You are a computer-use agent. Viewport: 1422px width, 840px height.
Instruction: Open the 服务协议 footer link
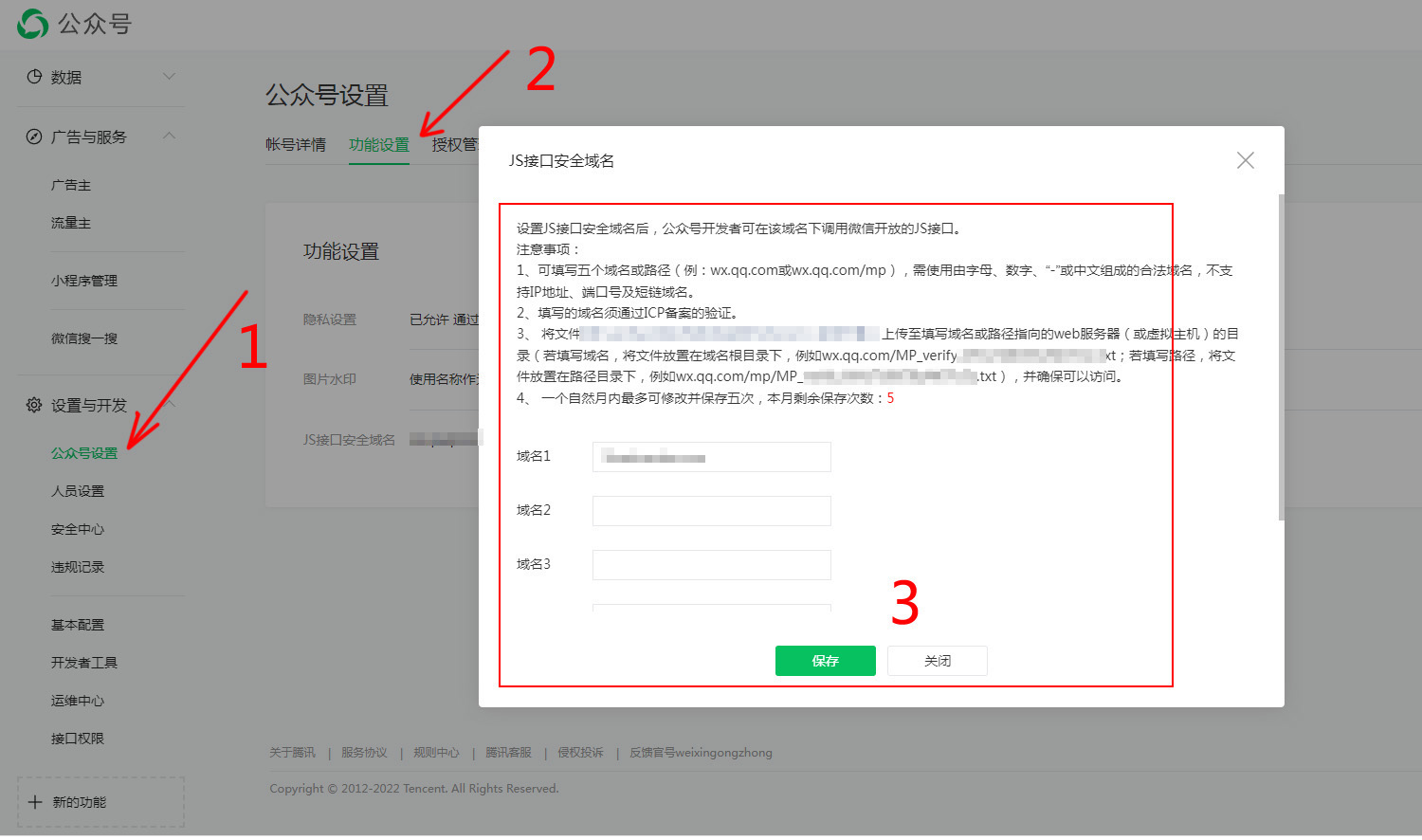364,753
